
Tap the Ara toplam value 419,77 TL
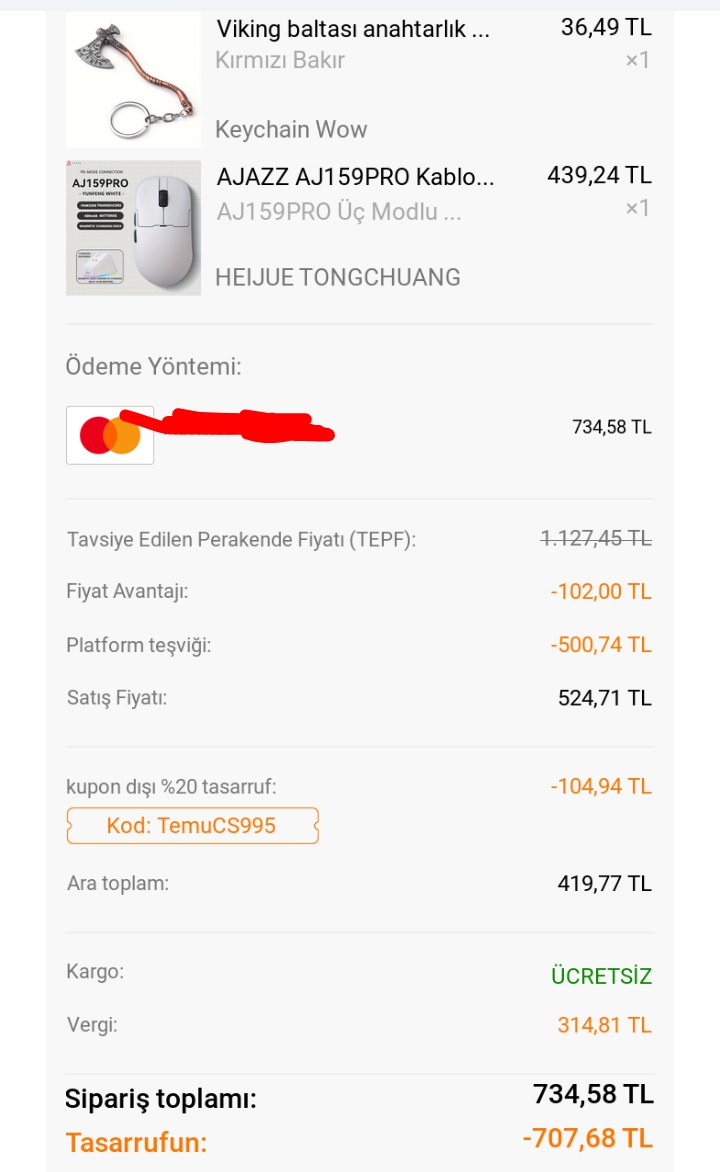click(x=604, y=883)
